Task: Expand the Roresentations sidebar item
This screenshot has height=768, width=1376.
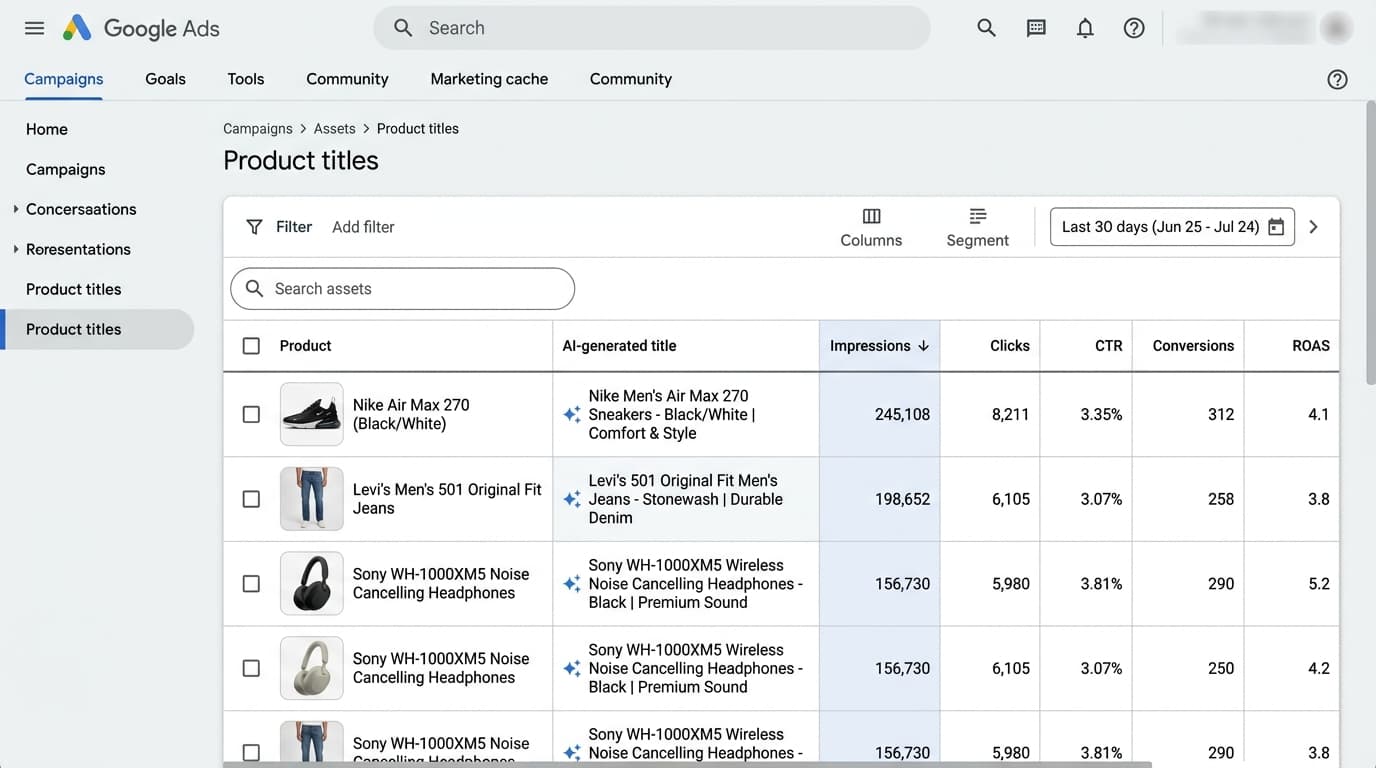Action: [15, 249]
